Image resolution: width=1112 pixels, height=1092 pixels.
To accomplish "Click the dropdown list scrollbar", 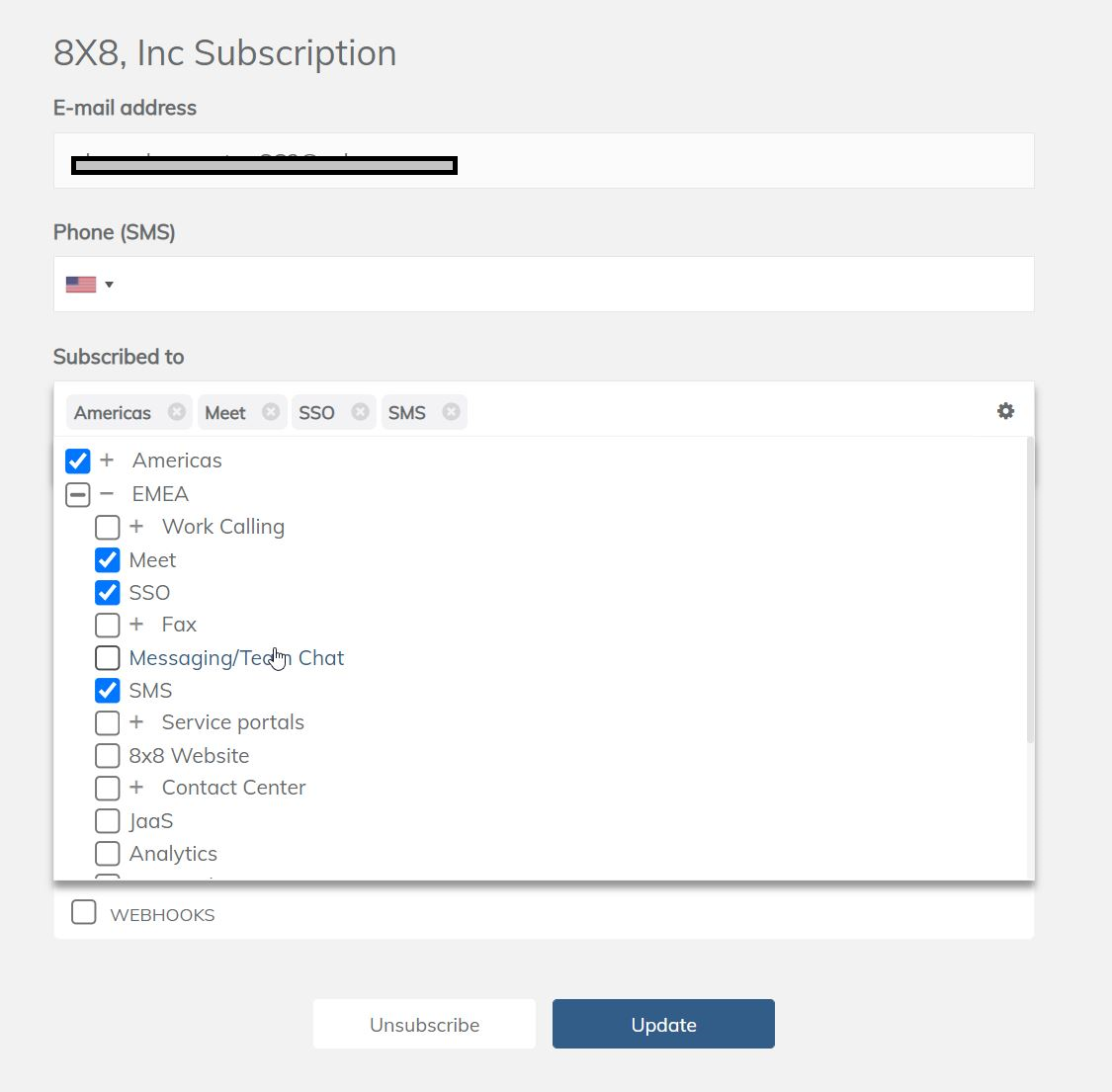I will 1029,593.
